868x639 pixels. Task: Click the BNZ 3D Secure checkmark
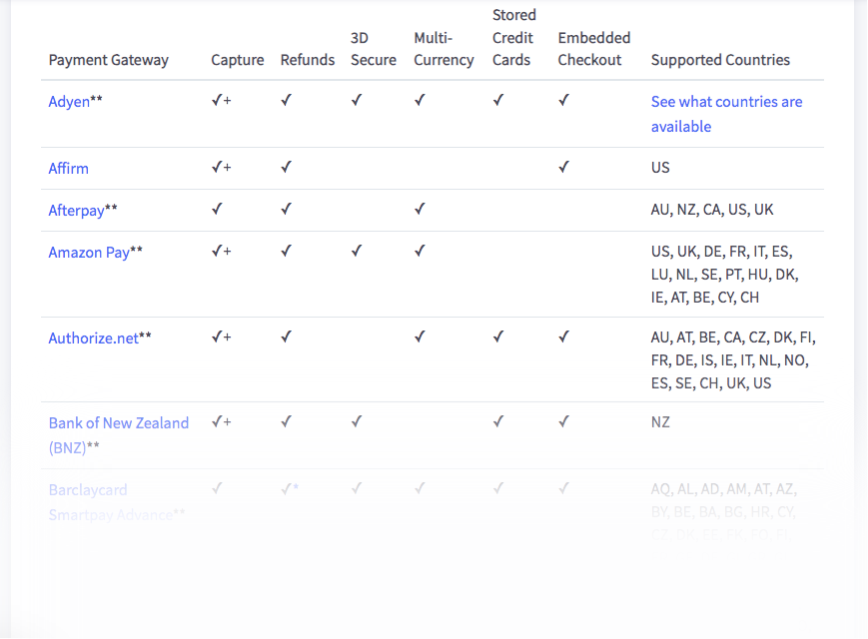tap(356, 422)
